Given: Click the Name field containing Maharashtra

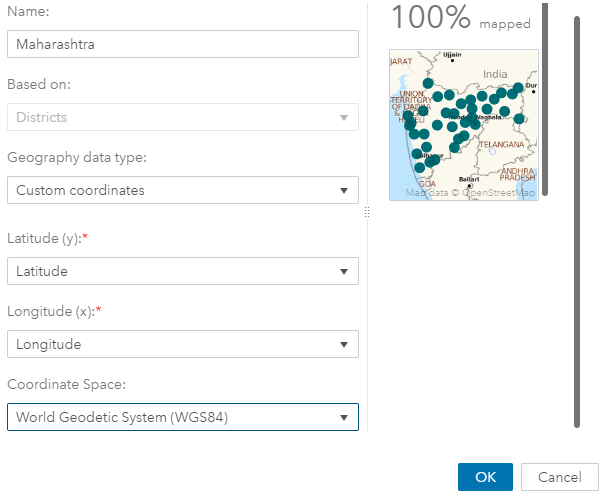Looking at the screenshot, I should [x=182, y=44].
